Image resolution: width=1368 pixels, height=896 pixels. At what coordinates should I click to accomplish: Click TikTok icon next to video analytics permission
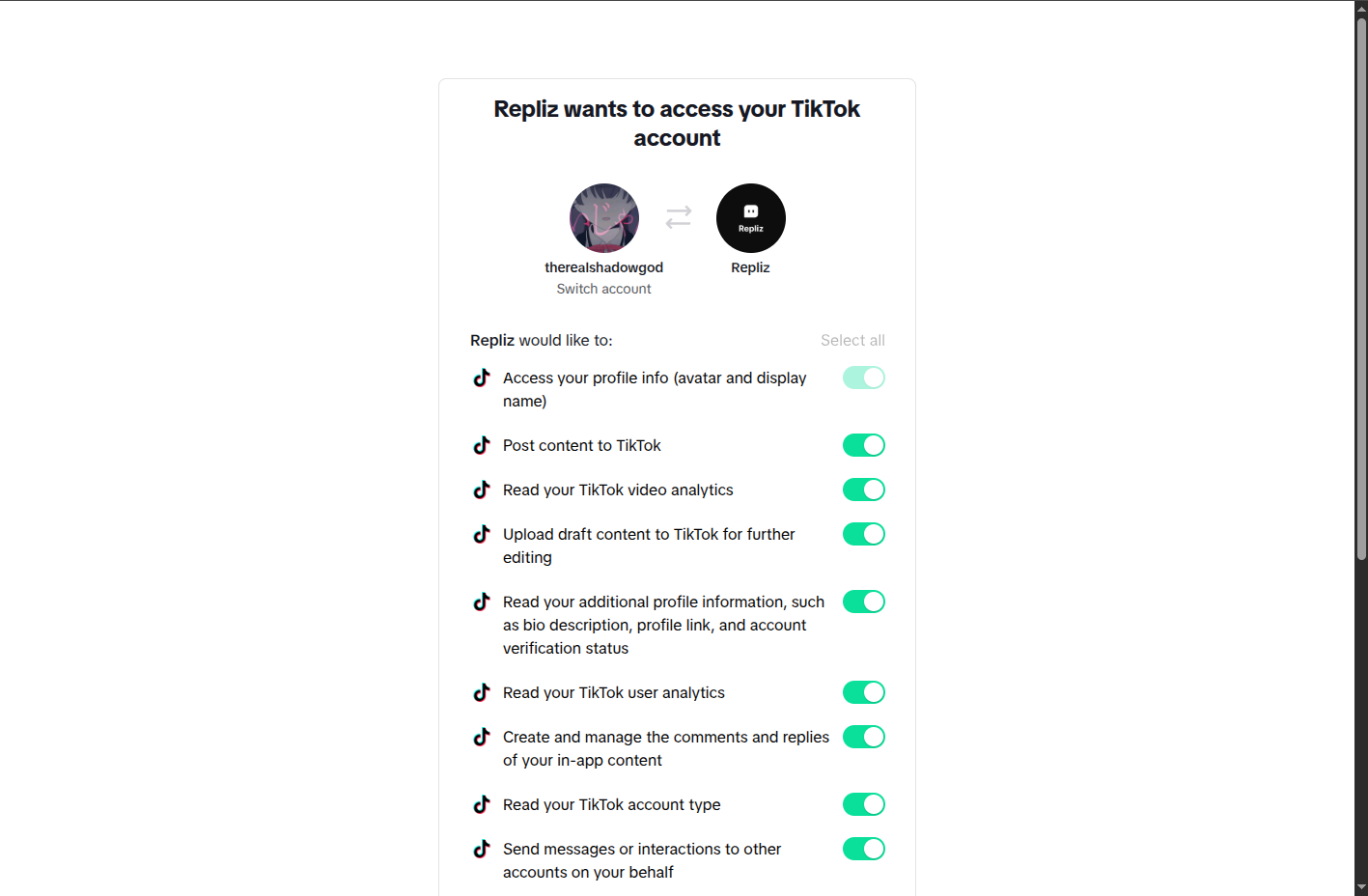click(x=482, y=490)
